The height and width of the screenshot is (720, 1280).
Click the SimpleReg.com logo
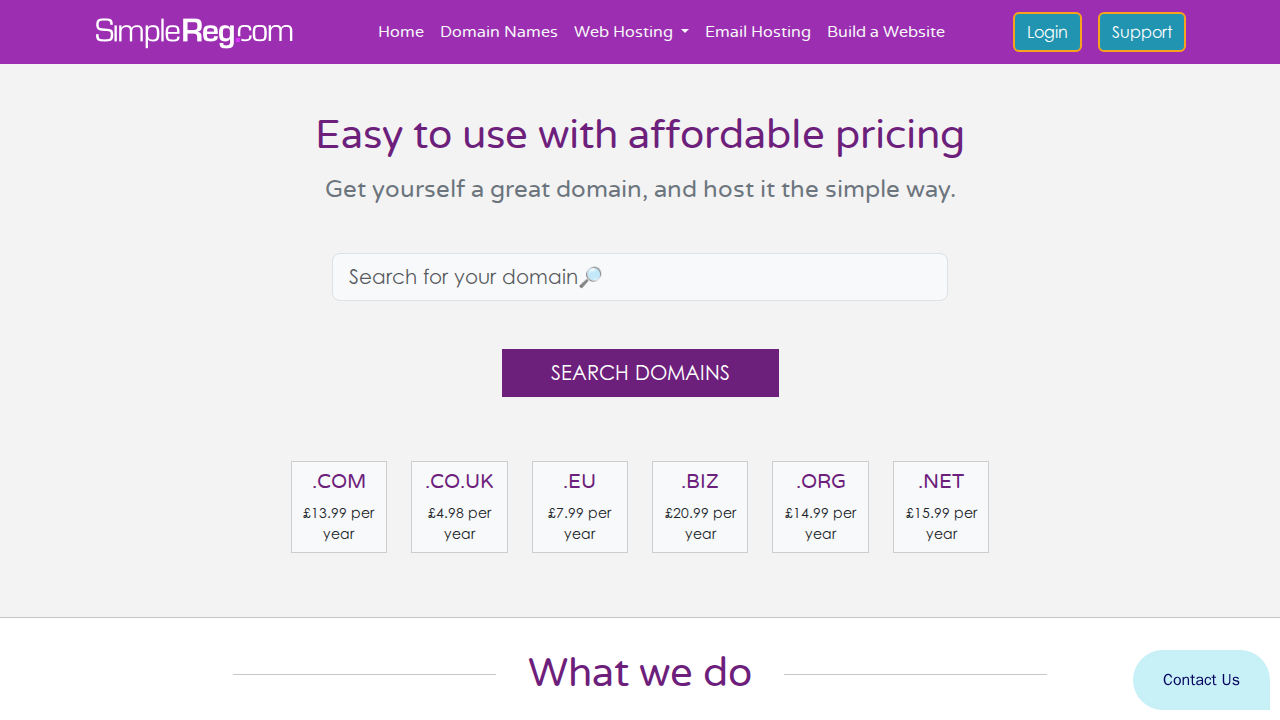(x=194, y=32)
